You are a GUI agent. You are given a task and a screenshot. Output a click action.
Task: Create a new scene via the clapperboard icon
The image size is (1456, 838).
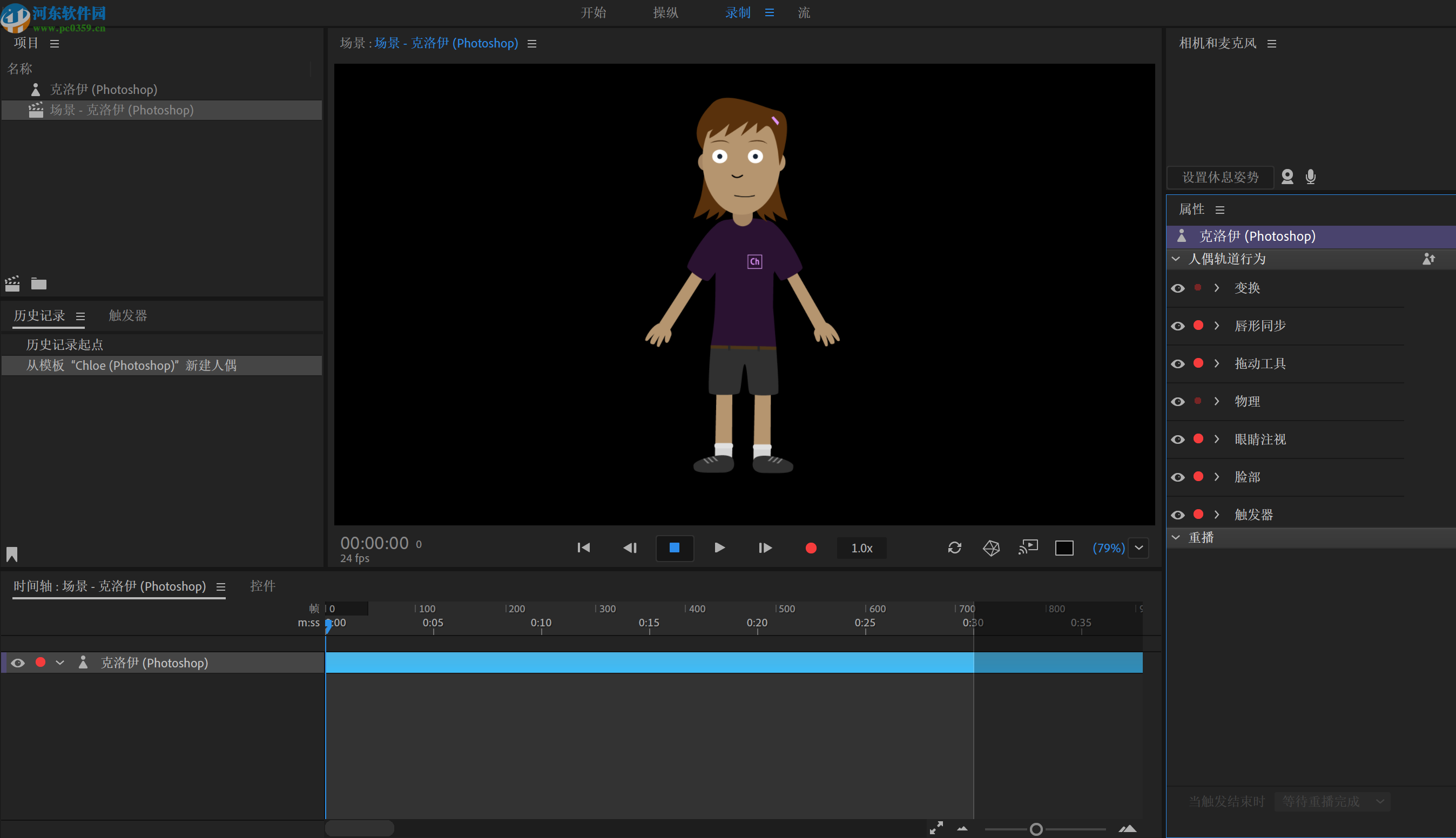11,283
